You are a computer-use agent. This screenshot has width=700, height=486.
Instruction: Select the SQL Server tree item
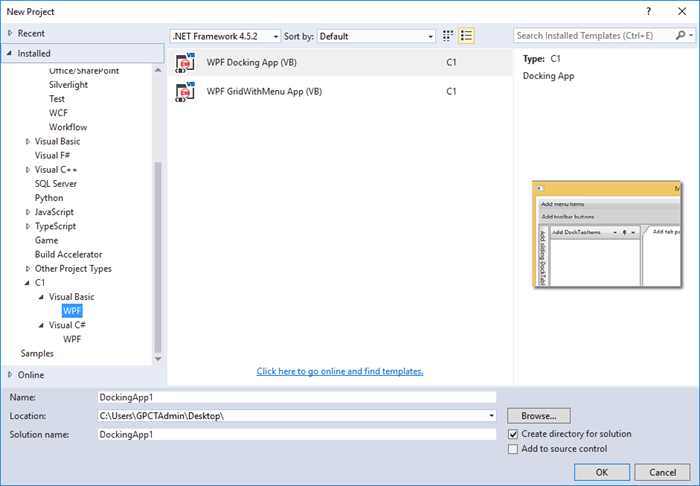[x=56, y=184]
